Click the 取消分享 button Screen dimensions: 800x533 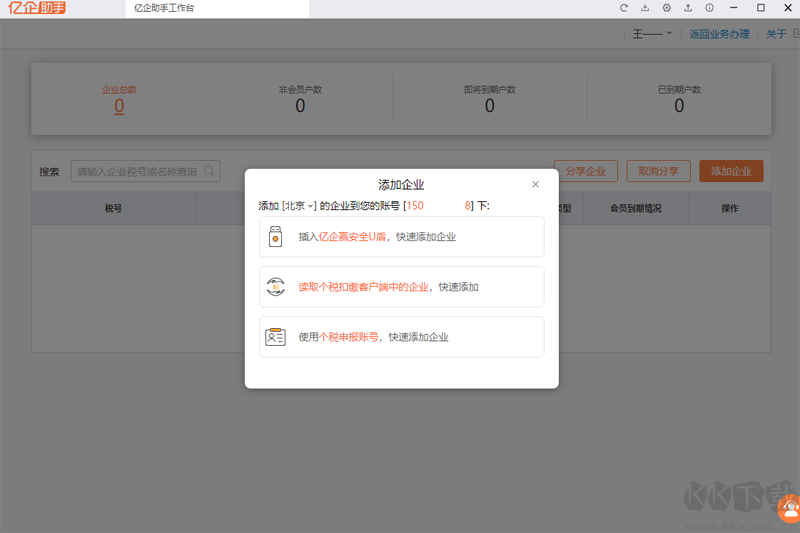[658, 171]
